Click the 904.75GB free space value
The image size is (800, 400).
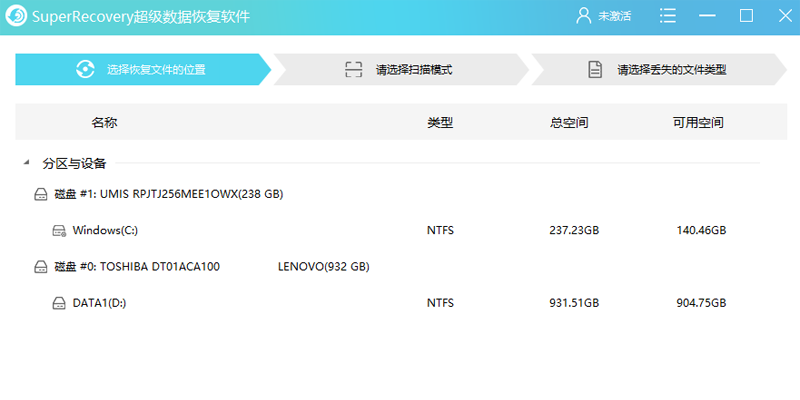coord(701,303)
